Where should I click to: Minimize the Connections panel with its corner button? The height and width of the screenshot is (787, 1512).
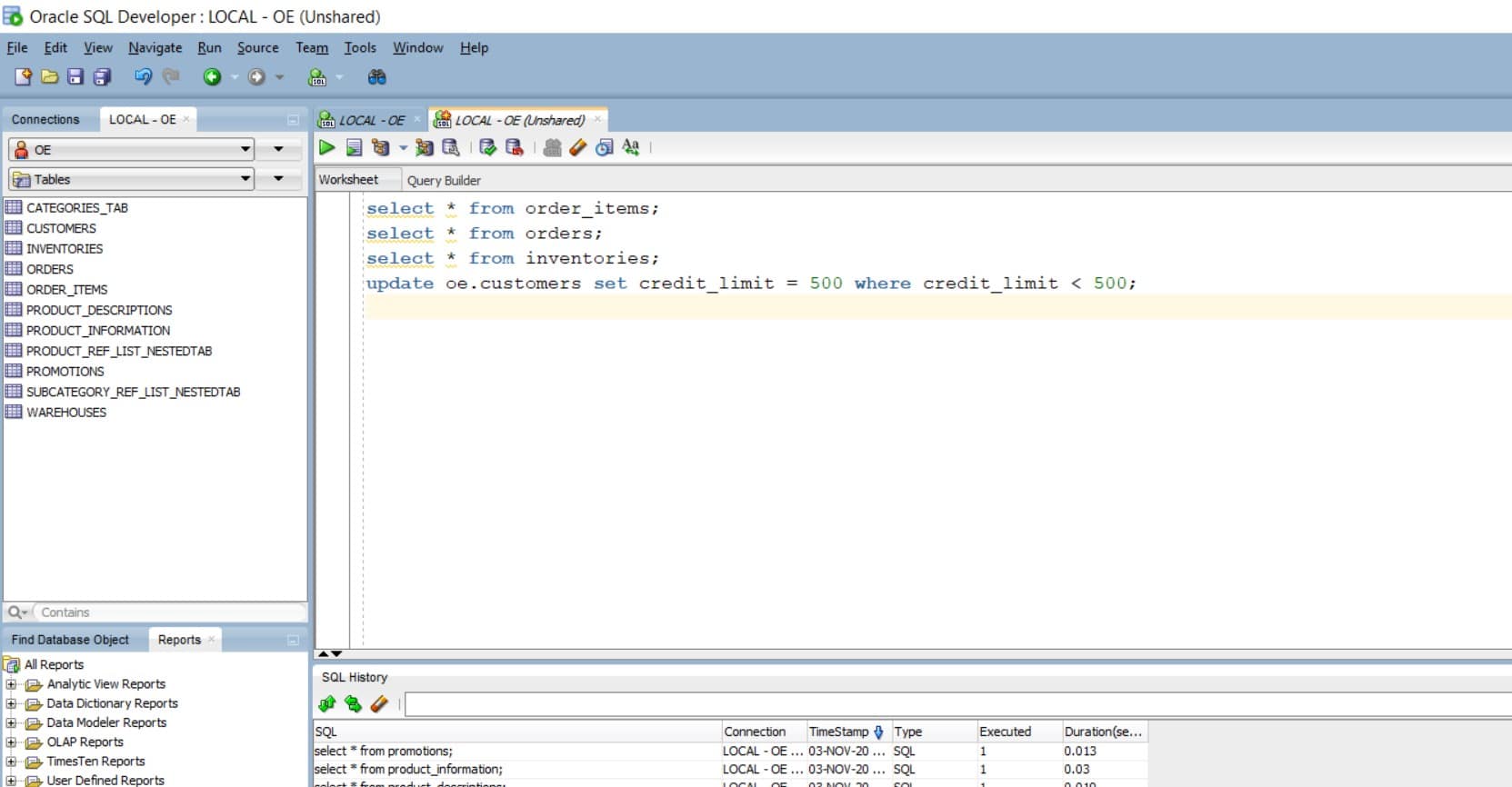point(293,120)
